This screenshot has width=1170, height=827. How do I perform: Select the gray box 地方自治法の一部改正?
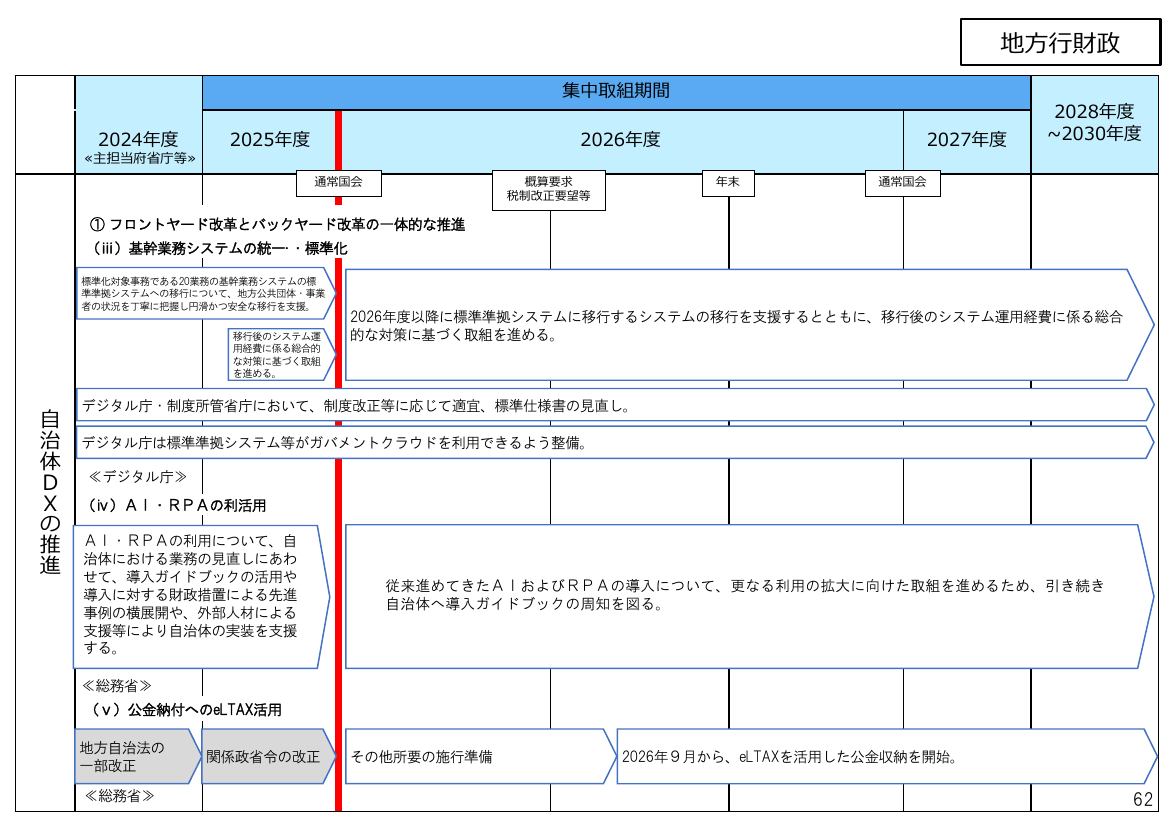[x=138, y=756]
